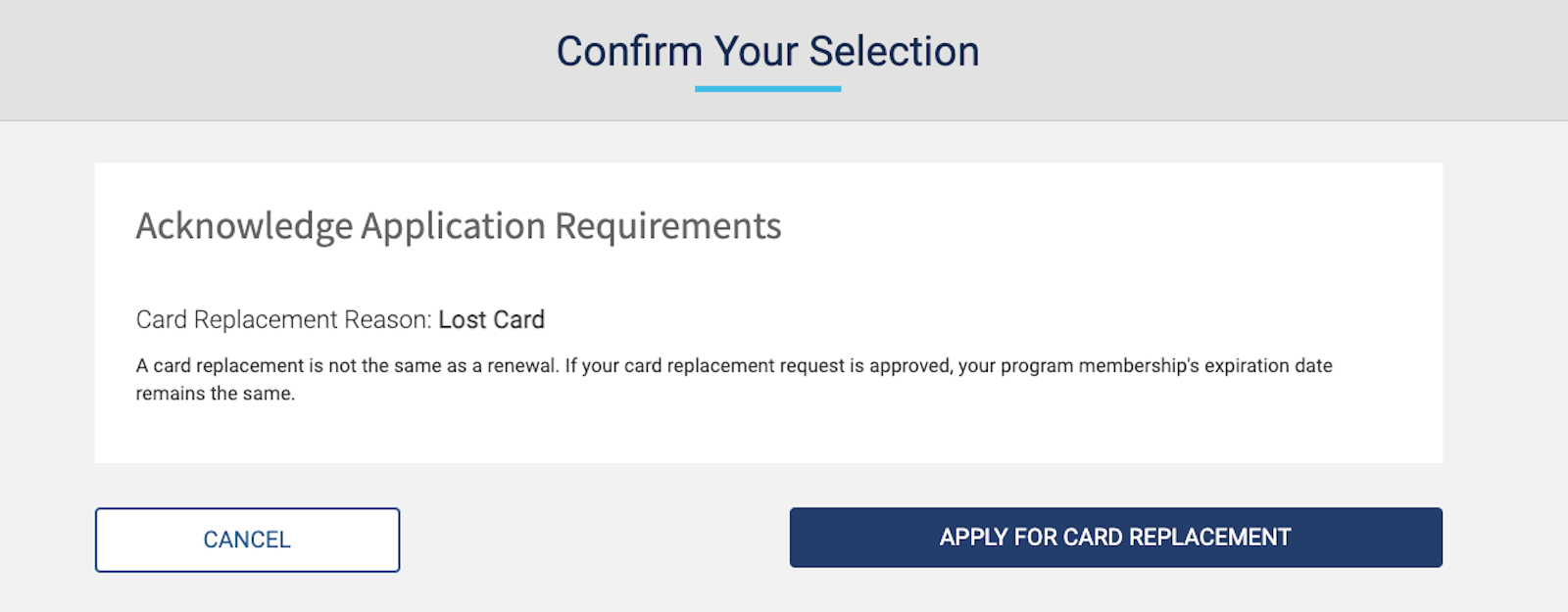The width and height of the screenshot is (1568, 612).
Task: Abort the replacement request via CANCEL
Action: point(246,540)
